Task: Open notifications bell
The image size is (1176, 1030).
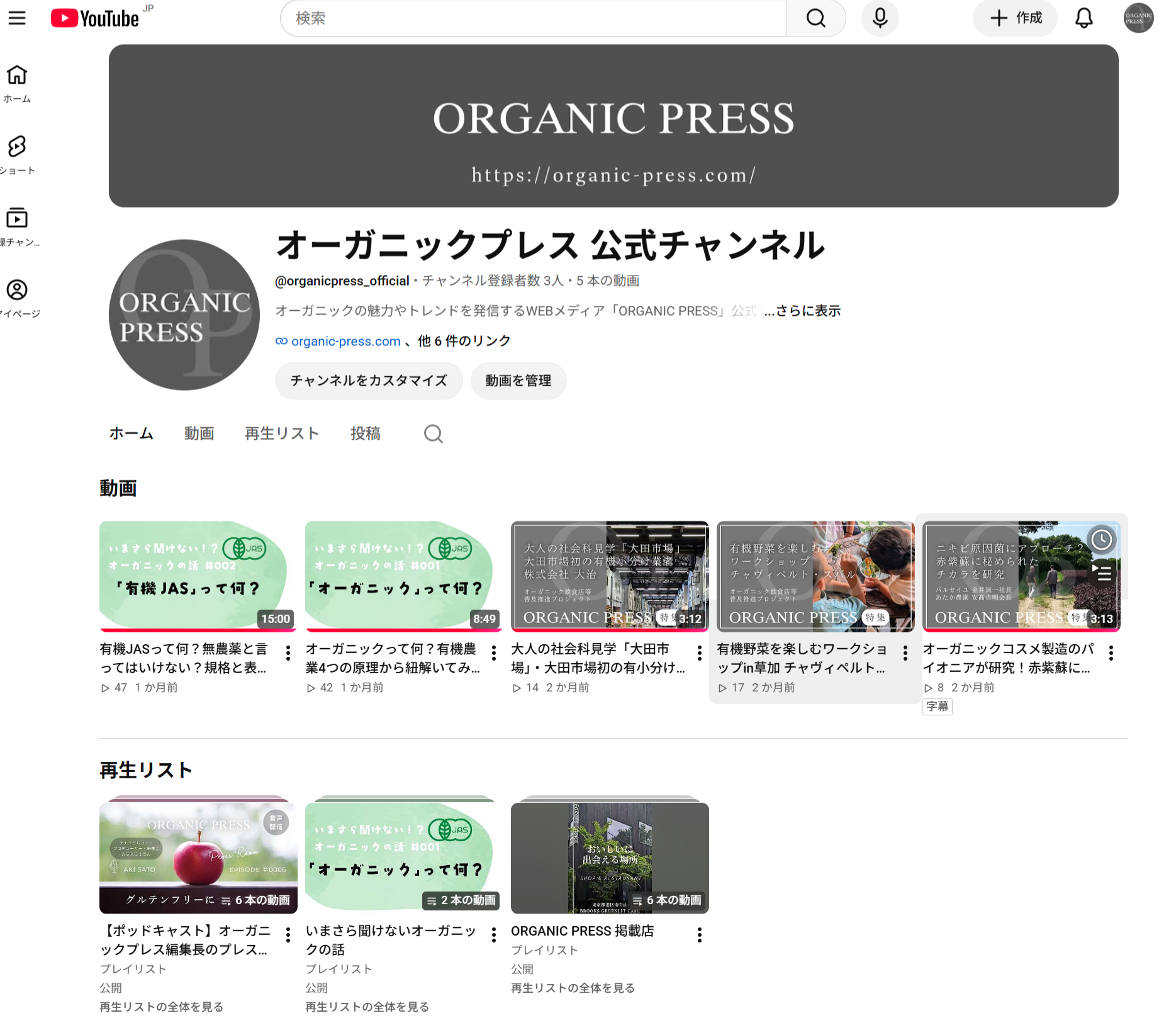Action: pyautogui.click(x=1084, y=18)
